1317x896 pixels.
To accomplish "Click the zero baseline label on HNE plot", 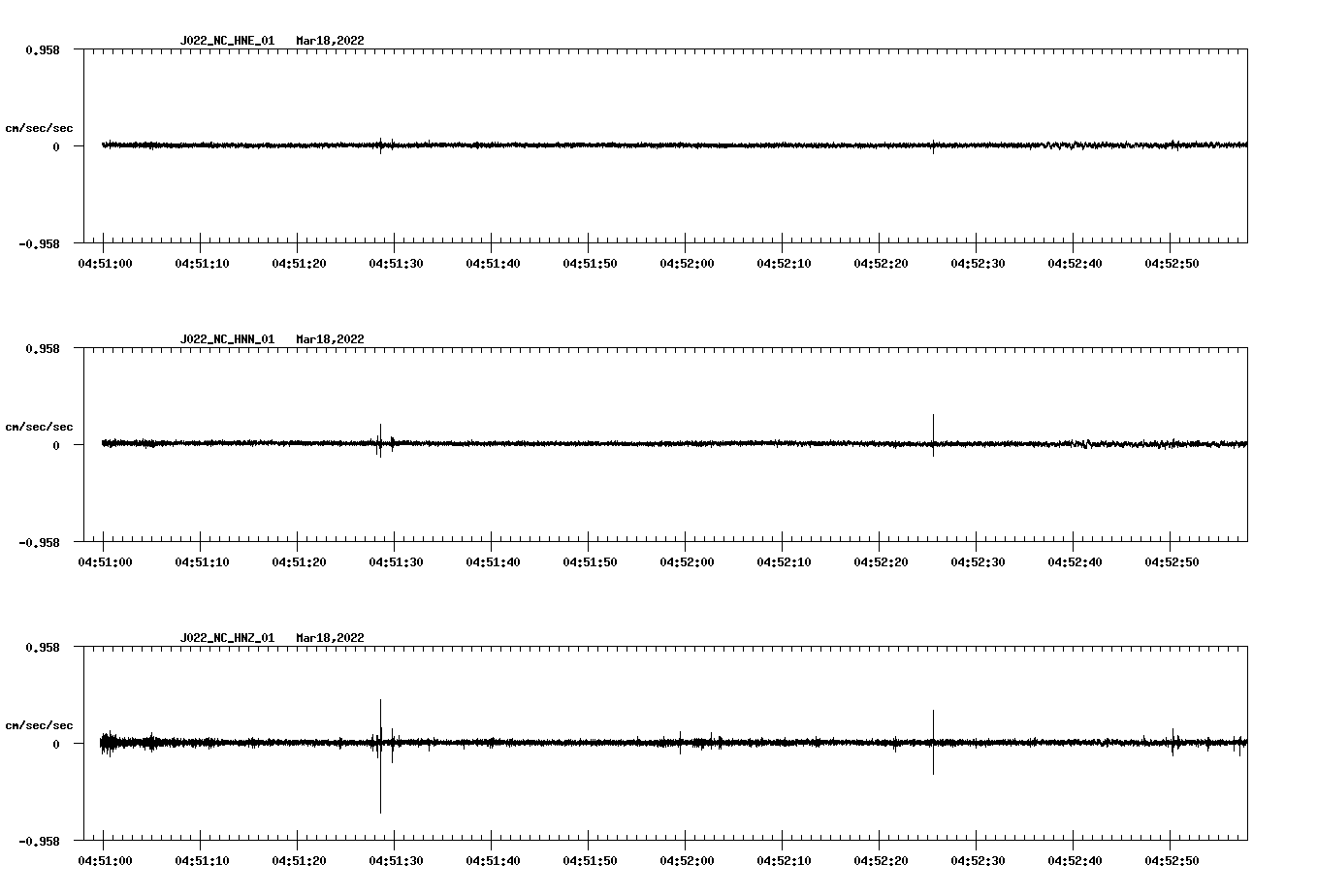I will point(56,147).
